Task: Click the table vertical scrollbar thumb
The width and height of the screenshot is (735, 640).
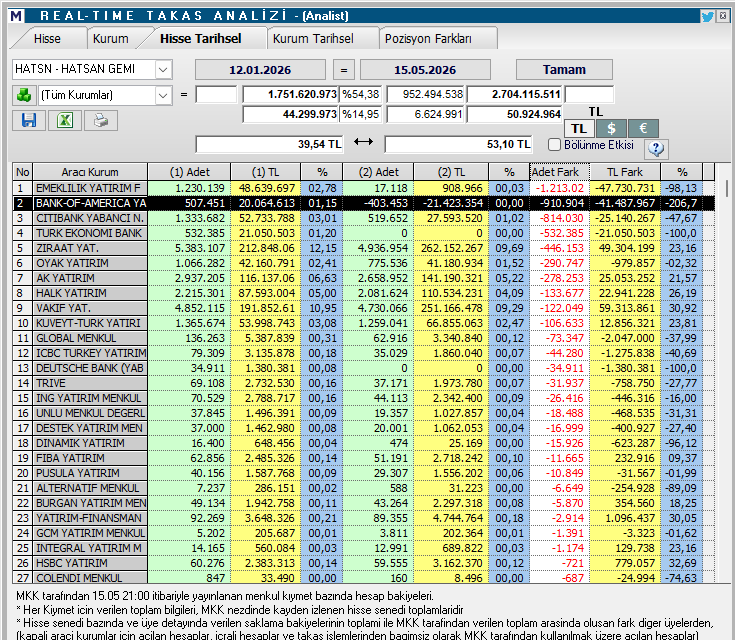Action: pyautogui.click(x=727, y=188)
